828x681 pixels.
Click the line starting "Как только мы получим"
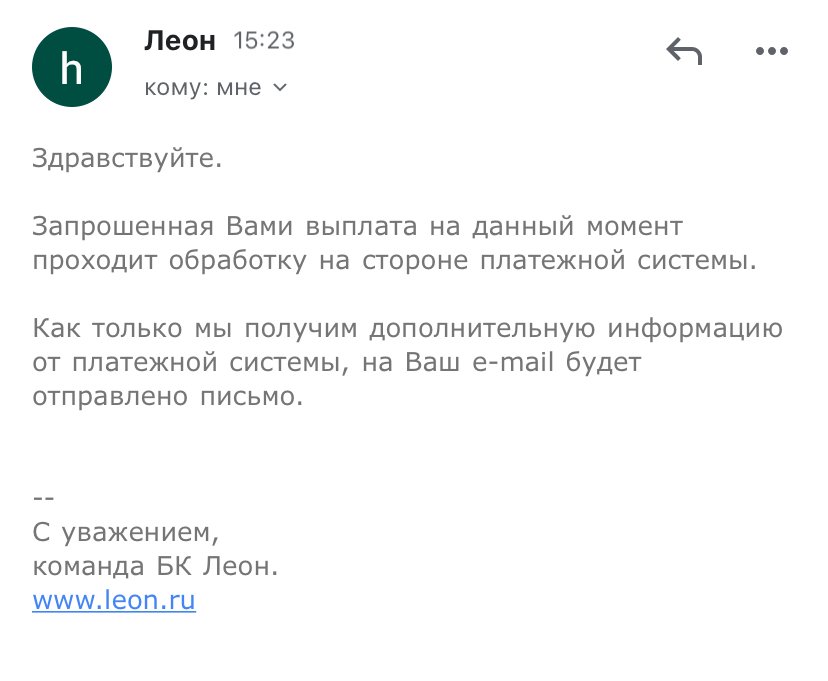407,328
